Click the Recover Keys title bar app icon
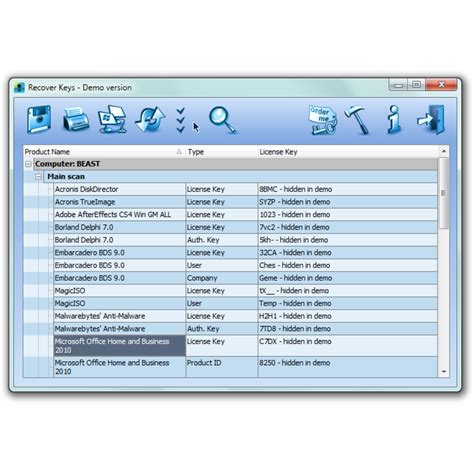Image resolution: width=474 pixels, height=474 pixels. (x=19, y=88)
